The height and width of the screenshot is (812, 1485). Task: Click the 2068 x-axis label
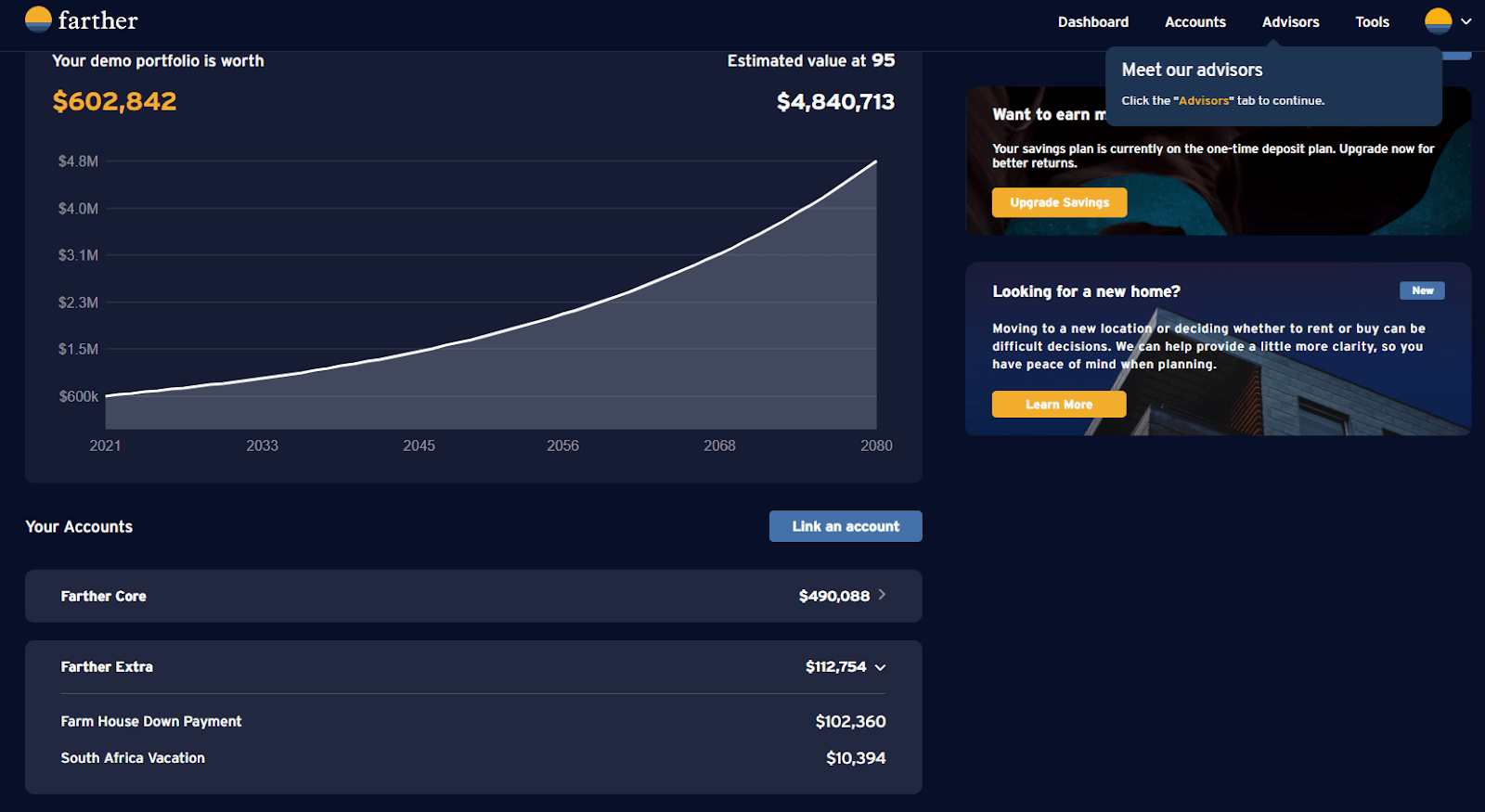pos(719,446)
